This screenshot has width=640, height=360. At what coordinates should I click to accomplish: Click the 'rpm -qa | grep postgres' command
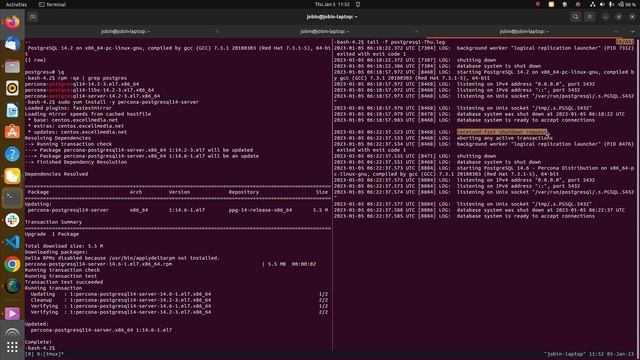pyautogui.click(x=91, y=78)
